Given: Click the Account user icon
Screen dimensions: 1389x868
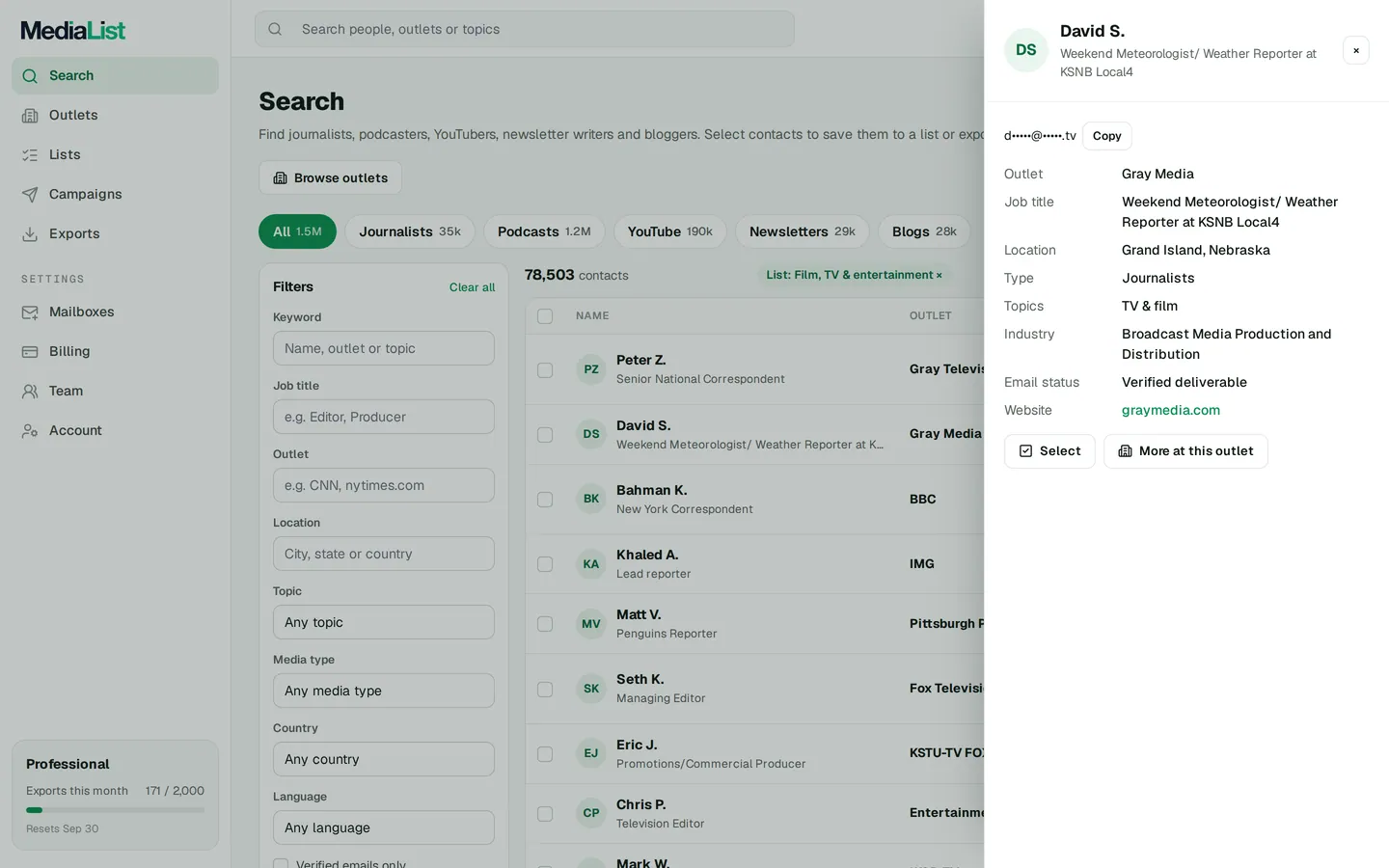Looking at the screenshot, I should point(30,431).
